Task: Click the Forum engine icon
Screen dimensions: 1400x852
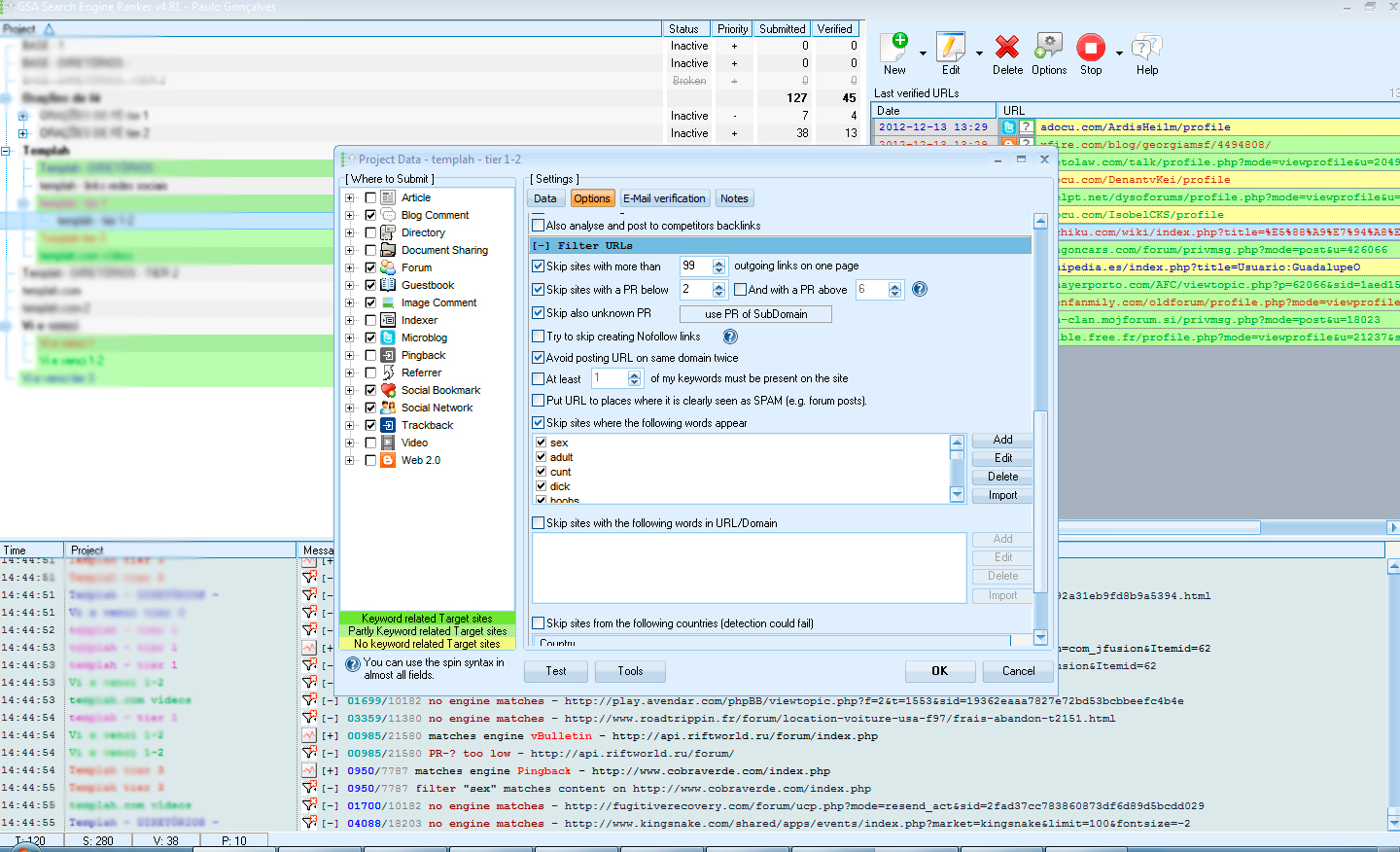Action: [388, 267]
